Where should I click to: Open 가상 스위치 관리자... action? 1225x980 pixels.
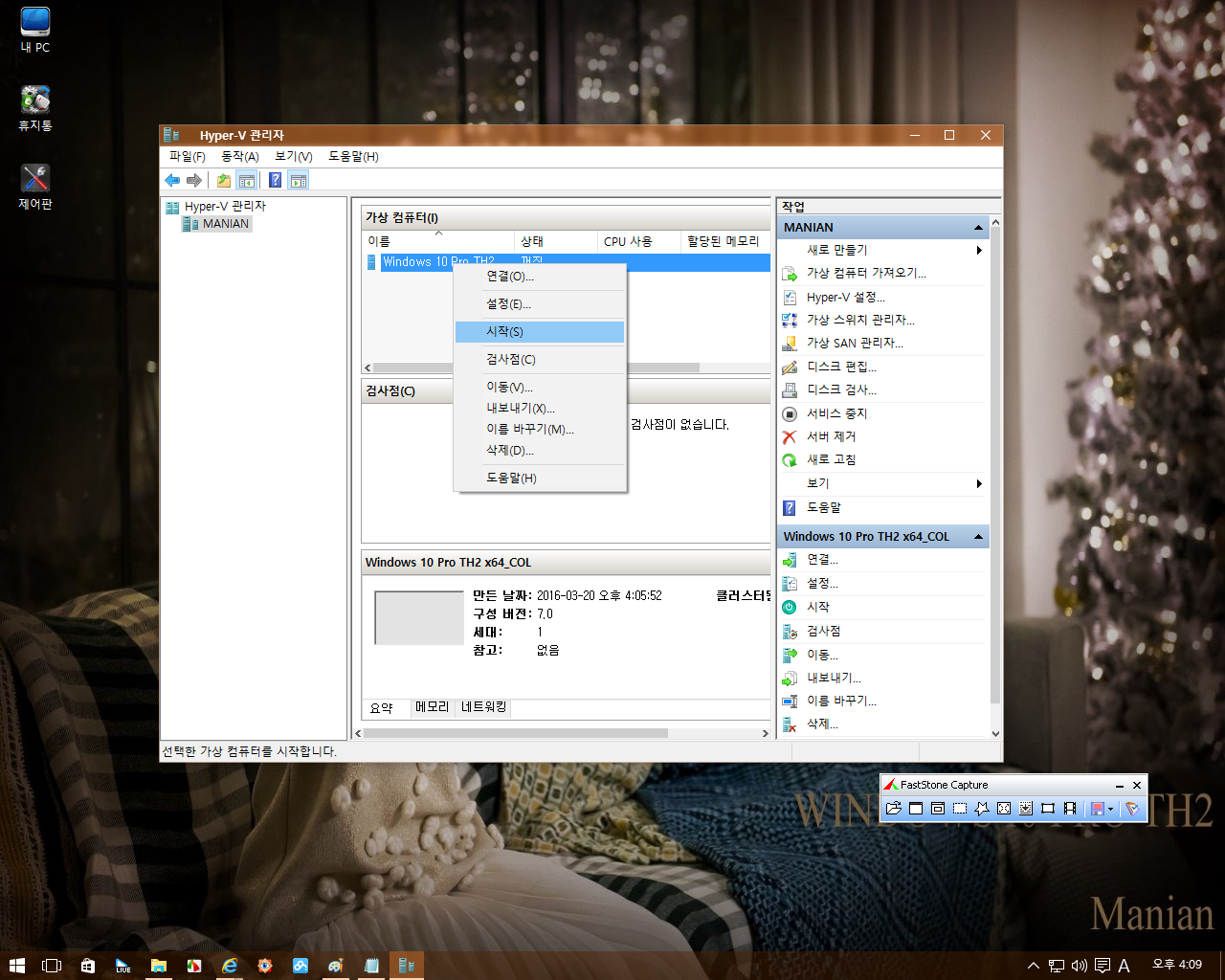tap(860, 321)
